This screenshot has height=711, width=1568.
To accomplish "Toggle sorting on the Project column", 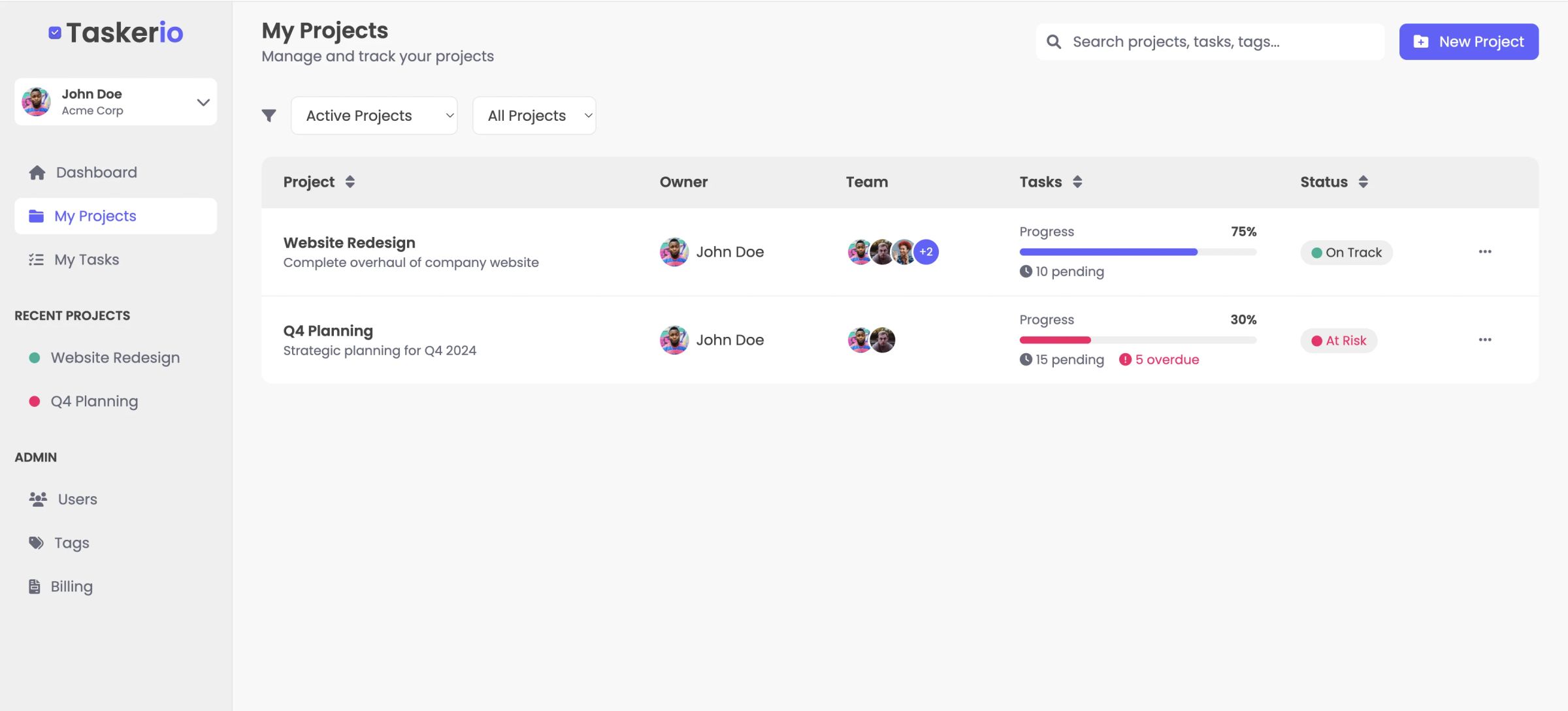I will [x=351, y=182].
